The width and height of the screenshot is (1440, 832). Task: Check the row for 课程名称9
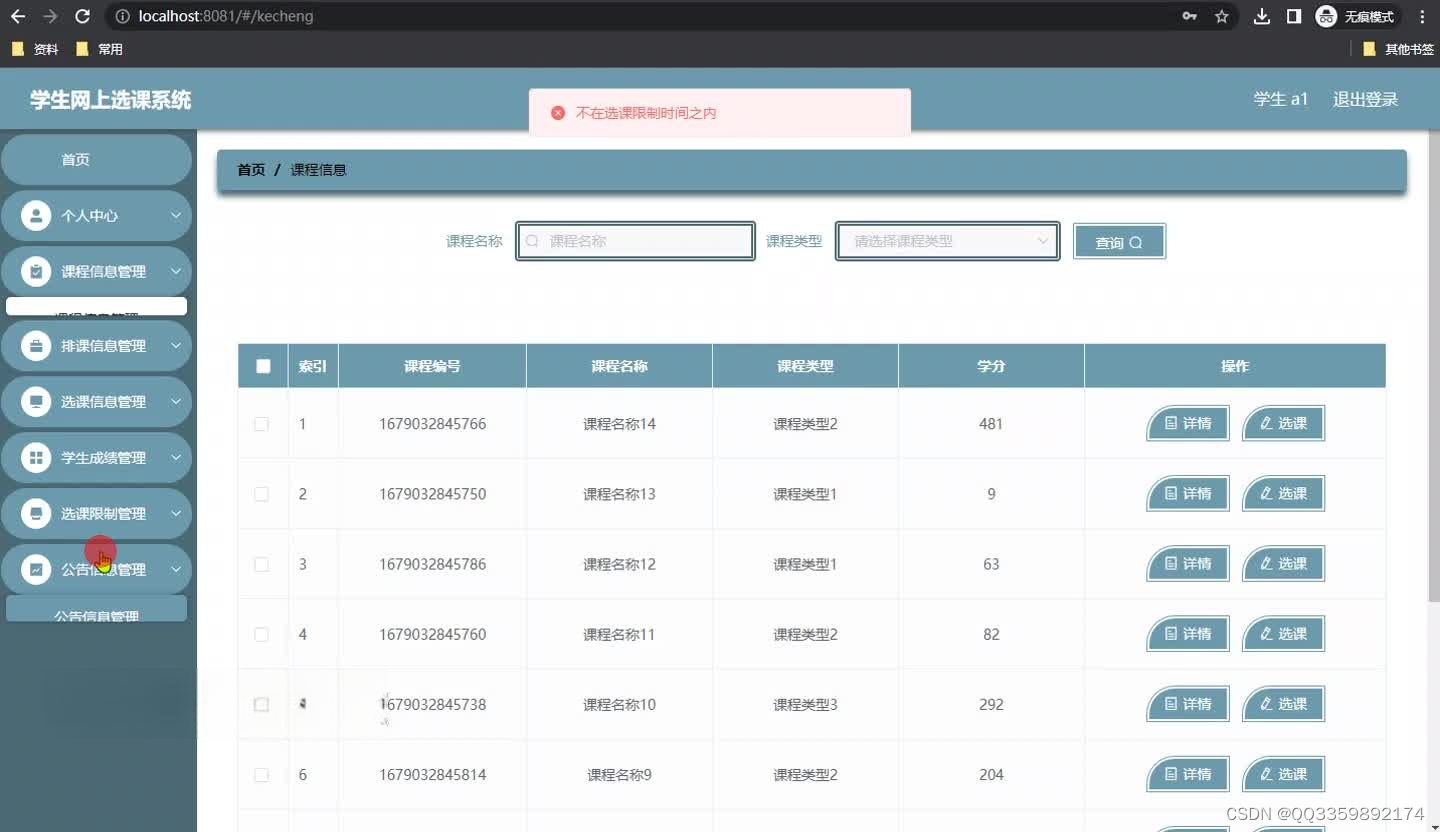pyautogui.click(x=261, y=775)
